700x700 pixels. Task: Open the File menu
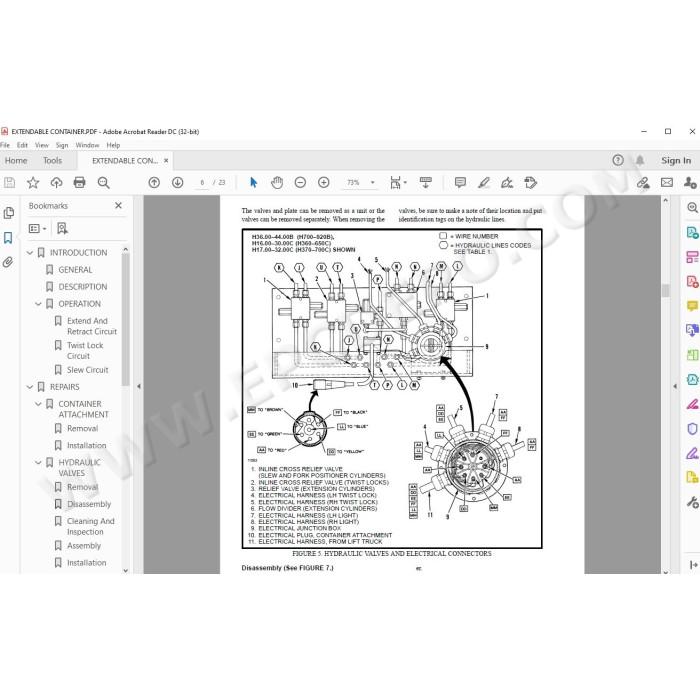coord(5,145)
